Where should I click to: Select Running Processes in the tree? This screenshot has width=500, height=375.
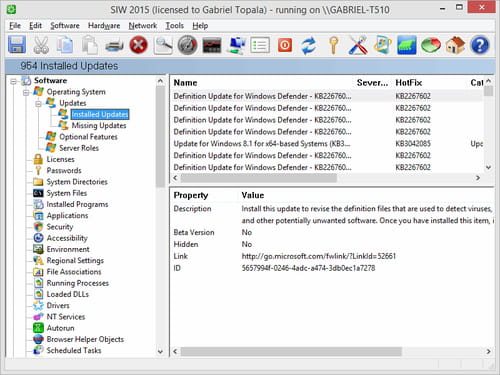77,283
